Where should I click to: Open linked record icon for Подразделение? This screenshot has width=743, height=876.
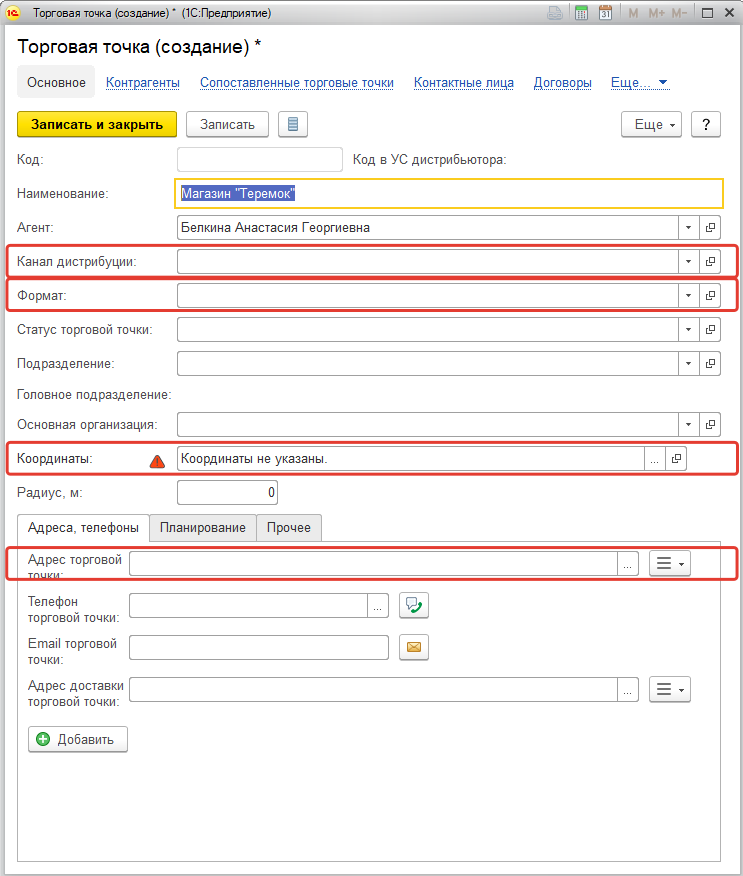click(x=710, y=364)
